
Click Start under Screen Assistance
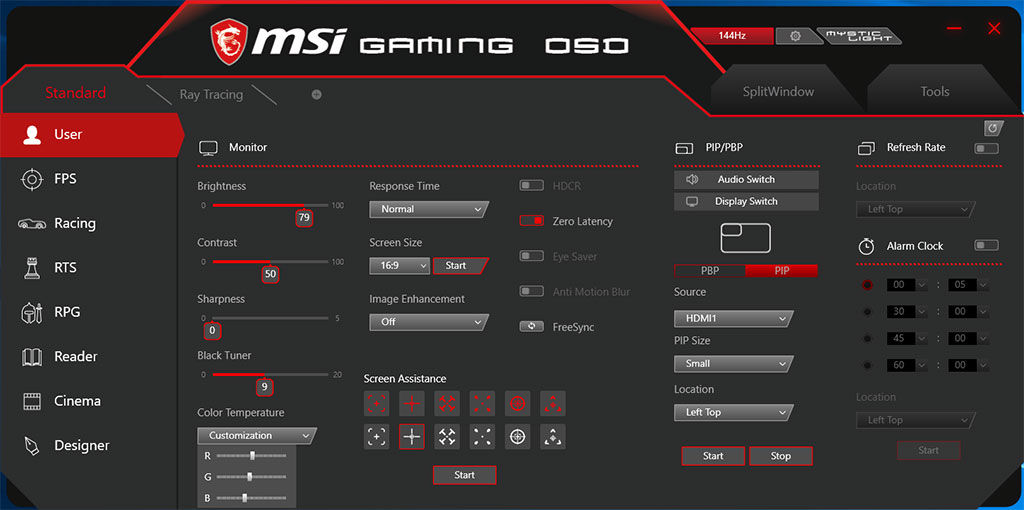pos(464,475)
